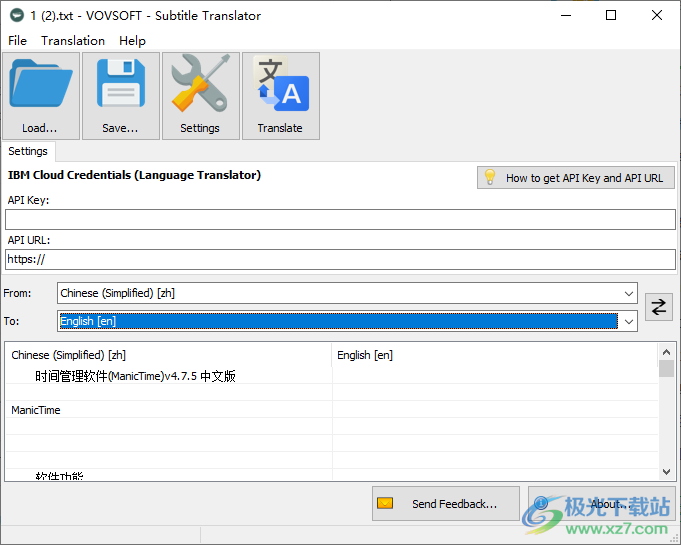Expand the To language dropdown arrow

pos(628,321)
